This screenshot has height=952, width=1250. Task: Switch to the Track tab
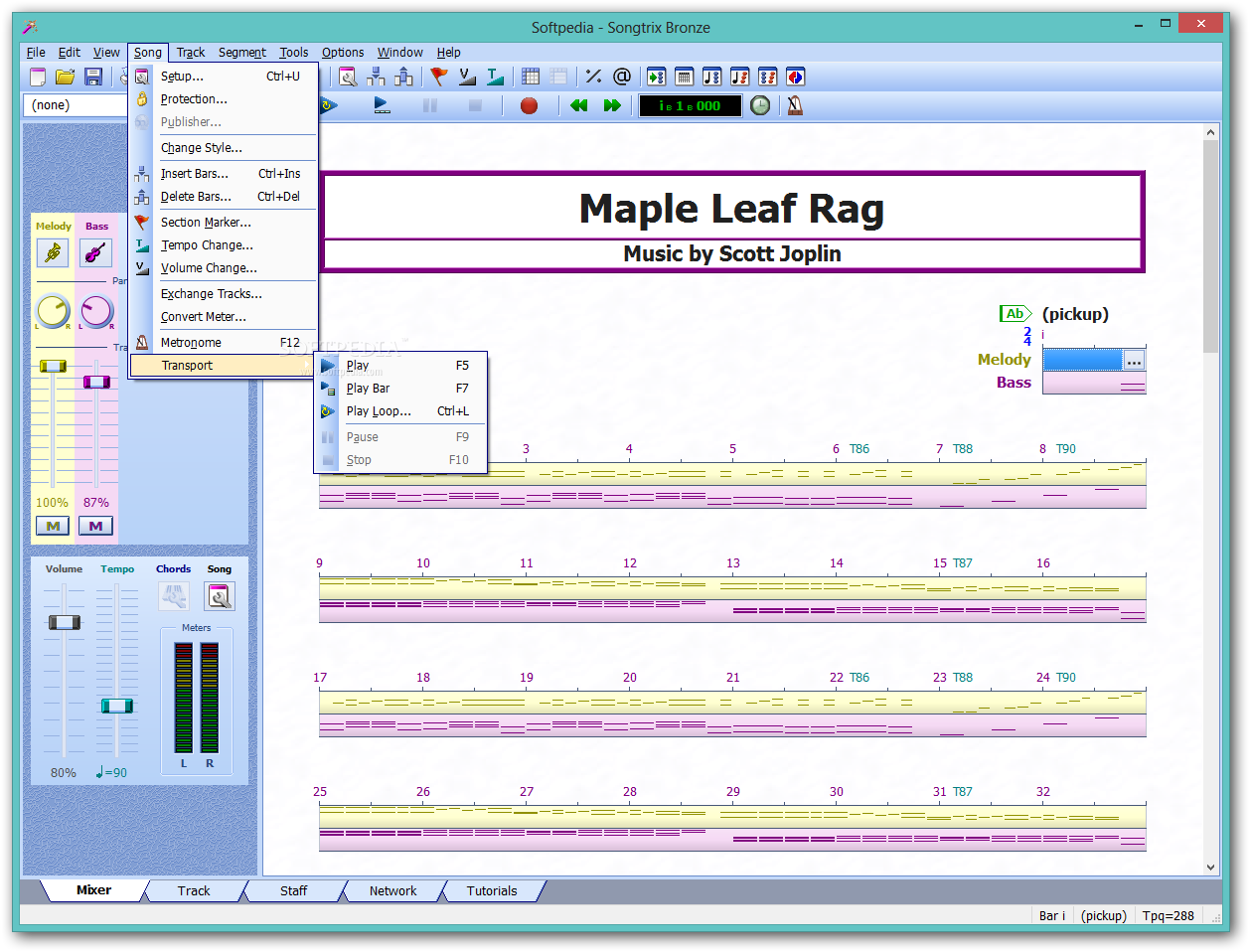[194, 891]
